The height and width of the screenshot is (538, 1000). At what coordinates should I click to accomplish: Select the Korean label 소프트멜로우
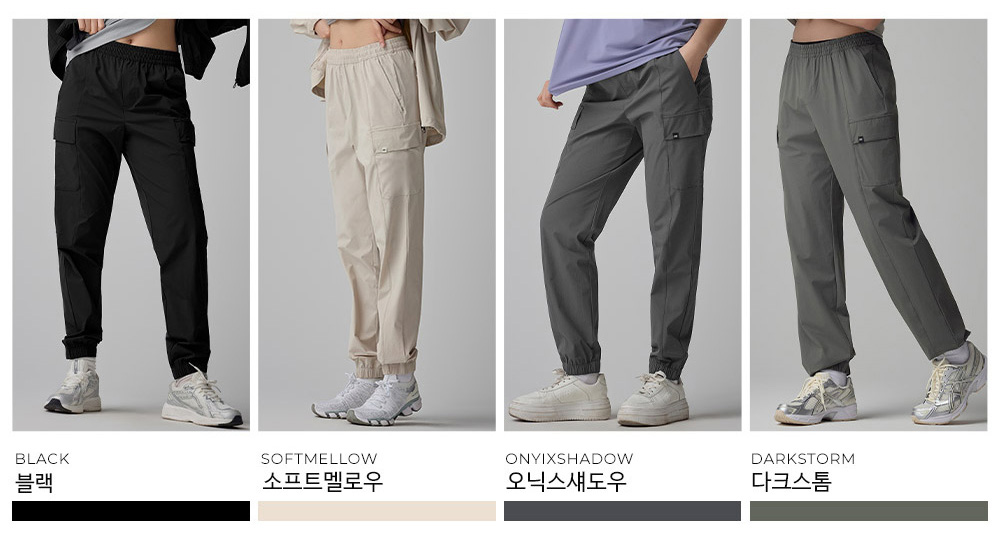click(322, 481)
